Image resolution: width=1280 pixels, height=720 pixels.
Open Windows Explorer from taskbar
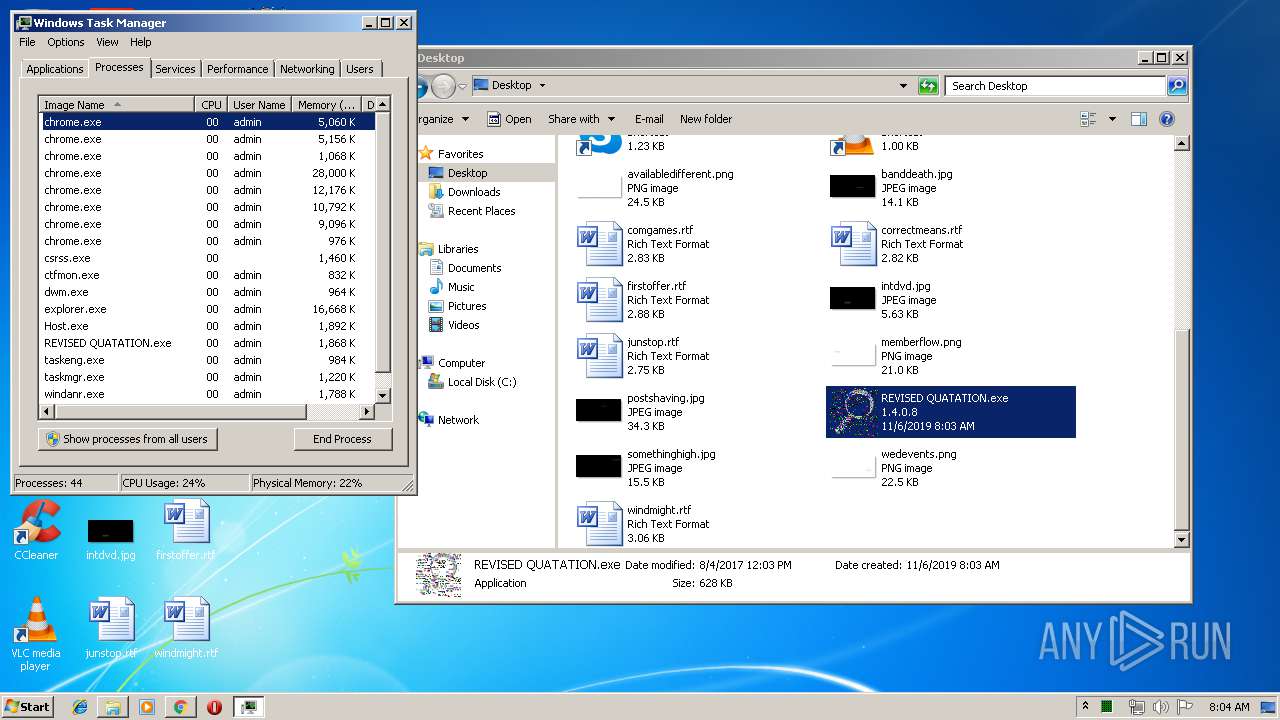113,706
